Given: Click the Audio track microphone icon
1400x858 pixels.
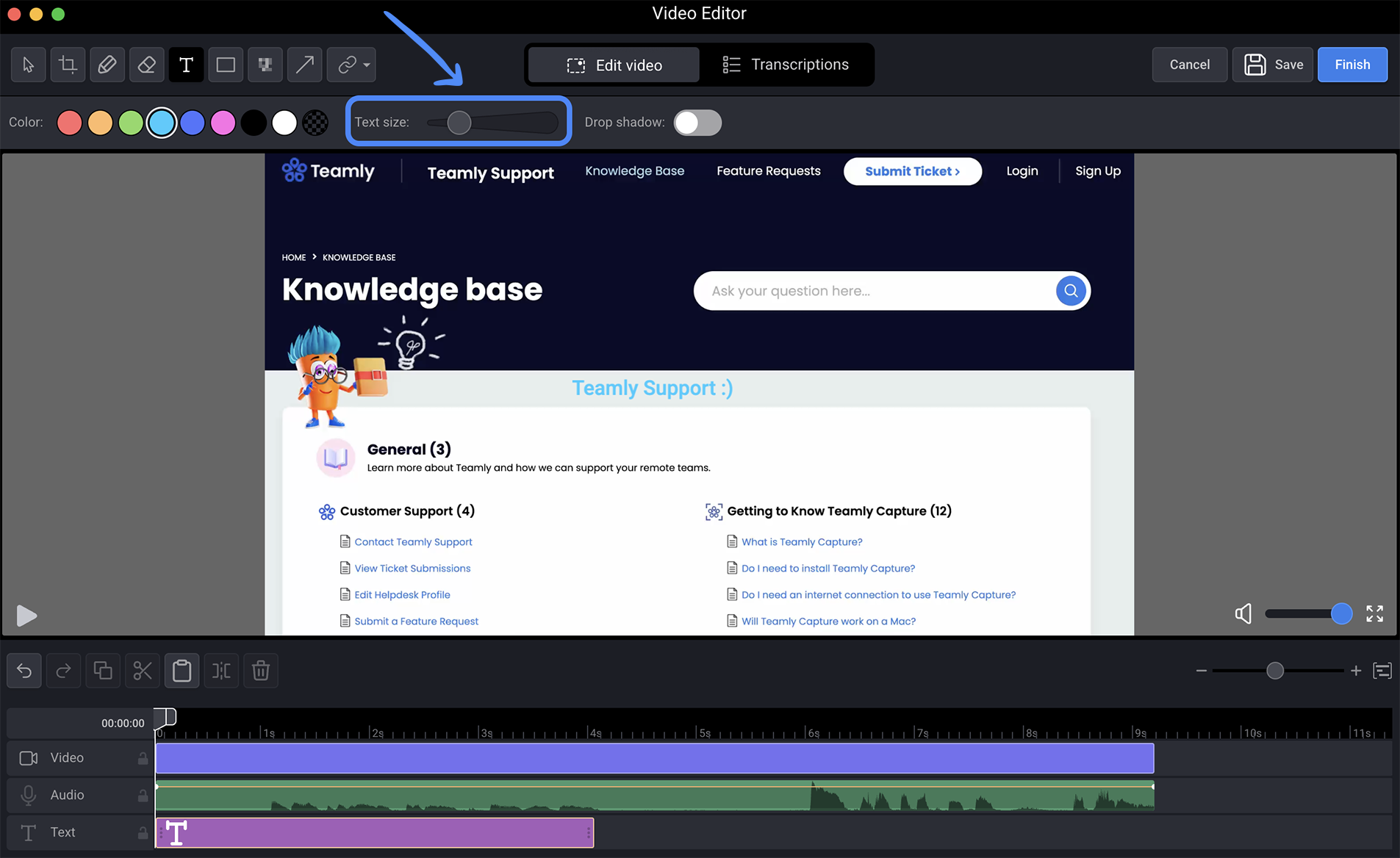Looking at the screenshot, I should tap(29, 796).
